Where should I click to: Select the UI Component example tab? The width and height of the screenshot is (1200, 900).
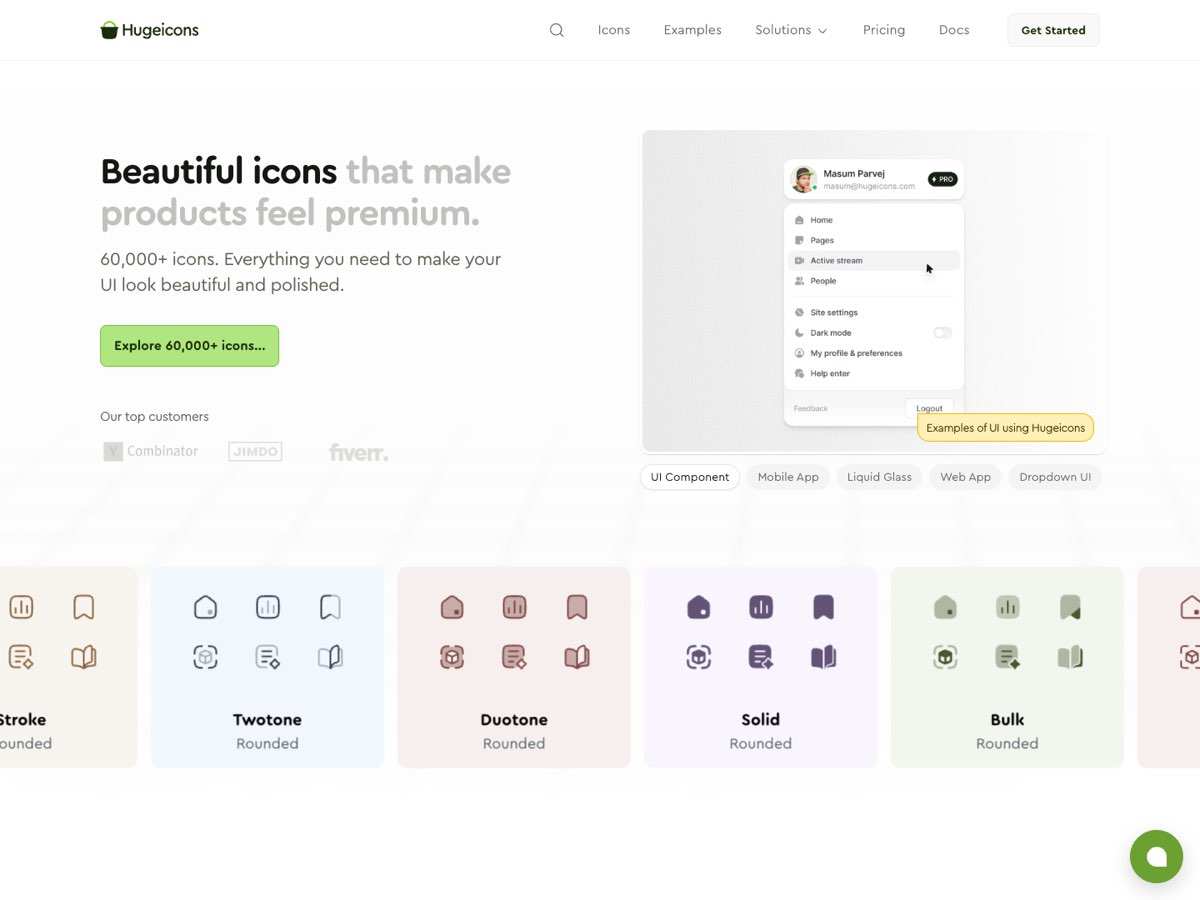tap(690, 477)
